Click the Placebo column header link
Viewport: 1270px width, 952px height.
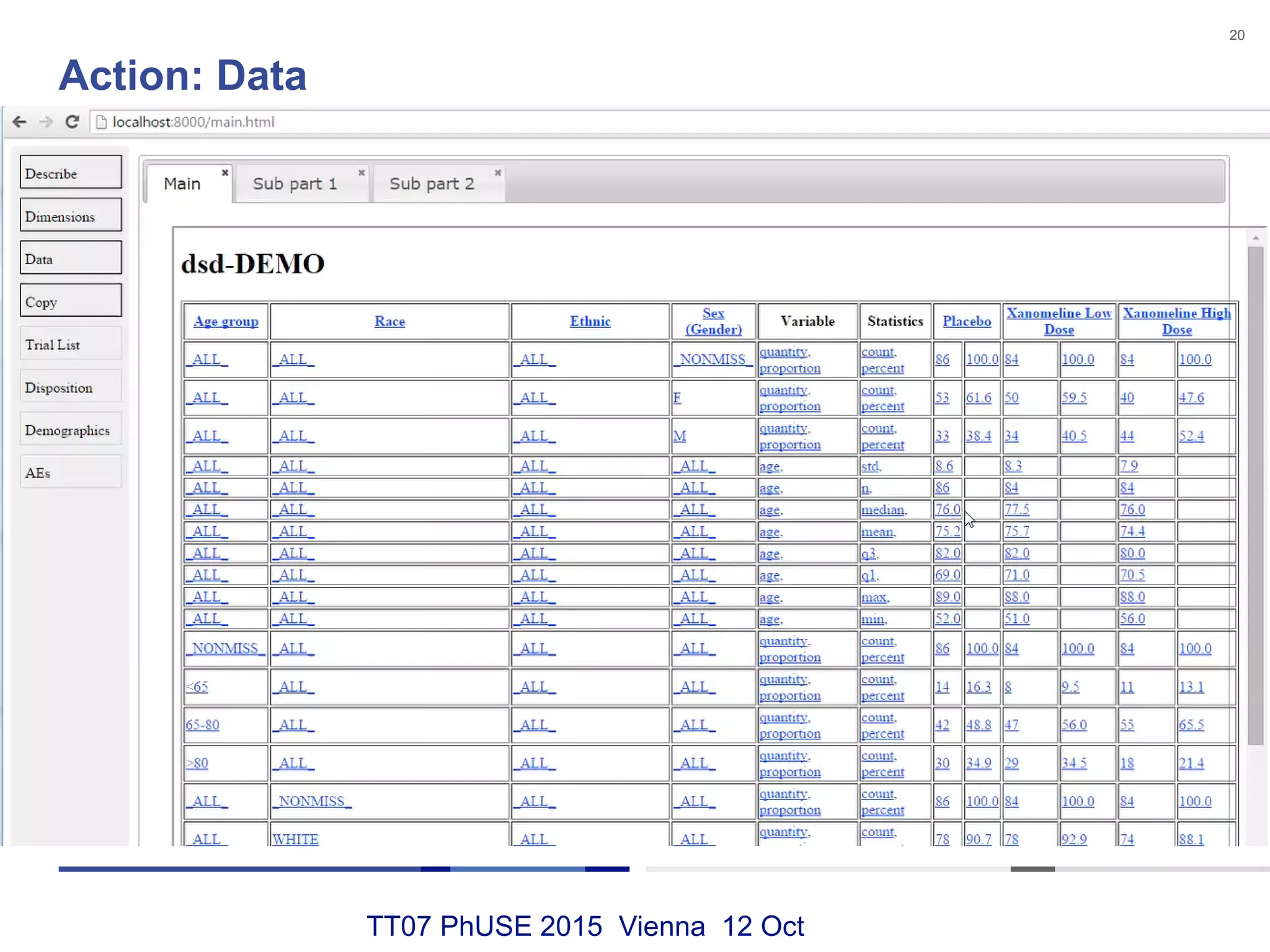point(967,322)
